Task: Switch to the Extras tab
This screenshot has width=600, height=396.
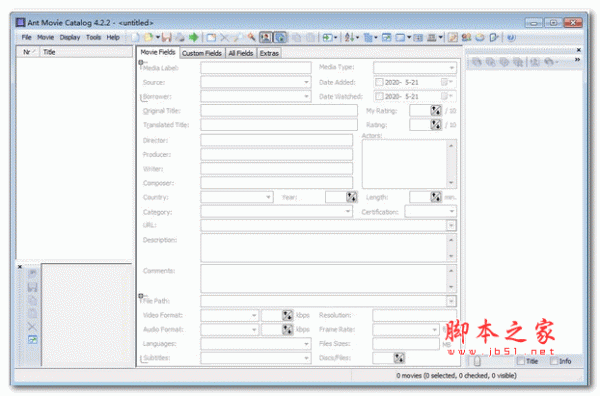Action: point(269,53)
